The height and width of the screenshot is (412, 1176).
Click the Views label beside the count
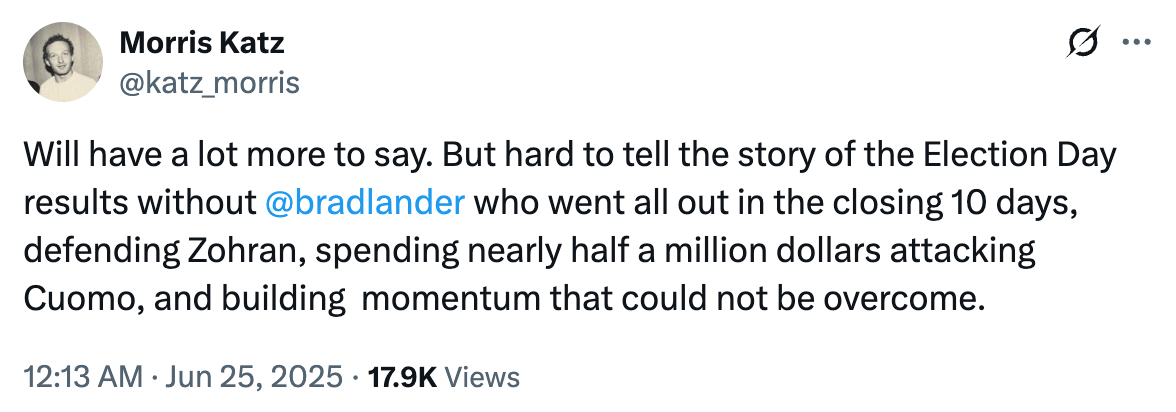481,377
